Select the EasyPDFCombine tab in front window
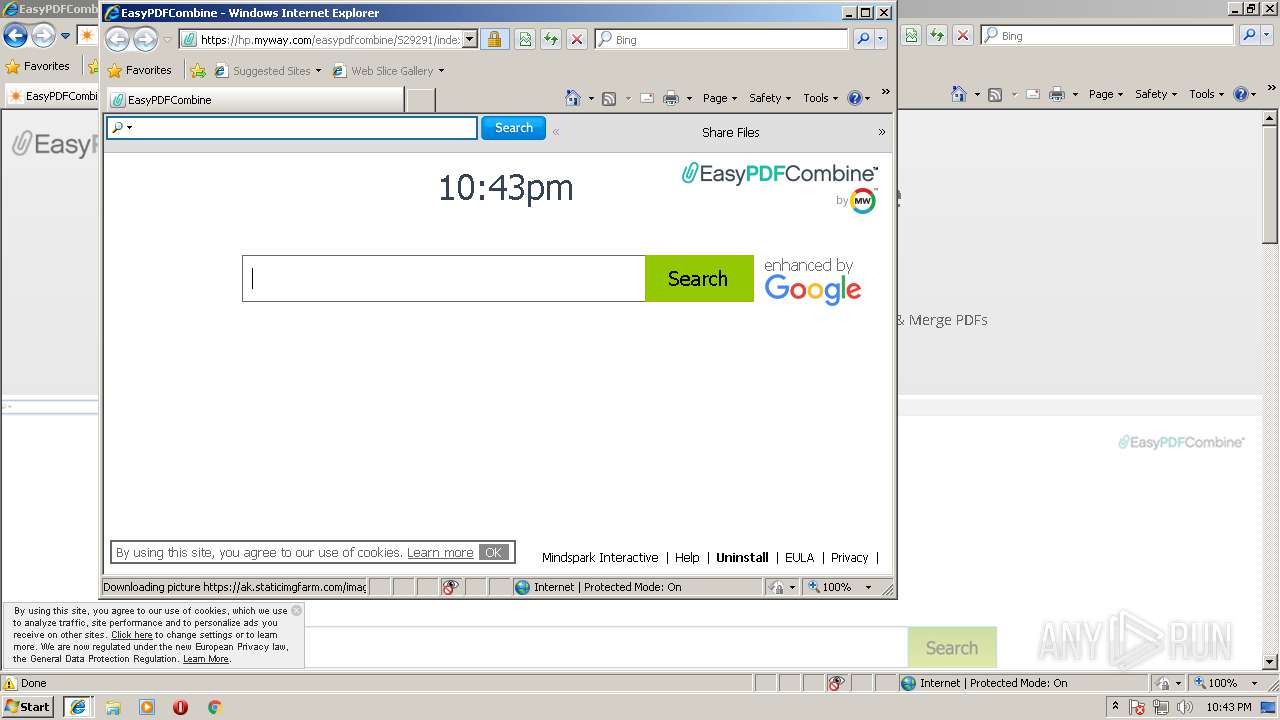 255,100
